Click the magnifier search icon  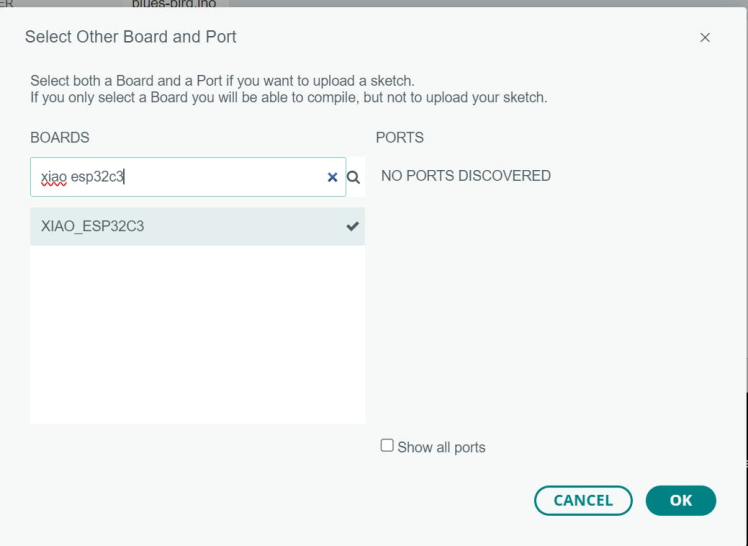[353, 177]
